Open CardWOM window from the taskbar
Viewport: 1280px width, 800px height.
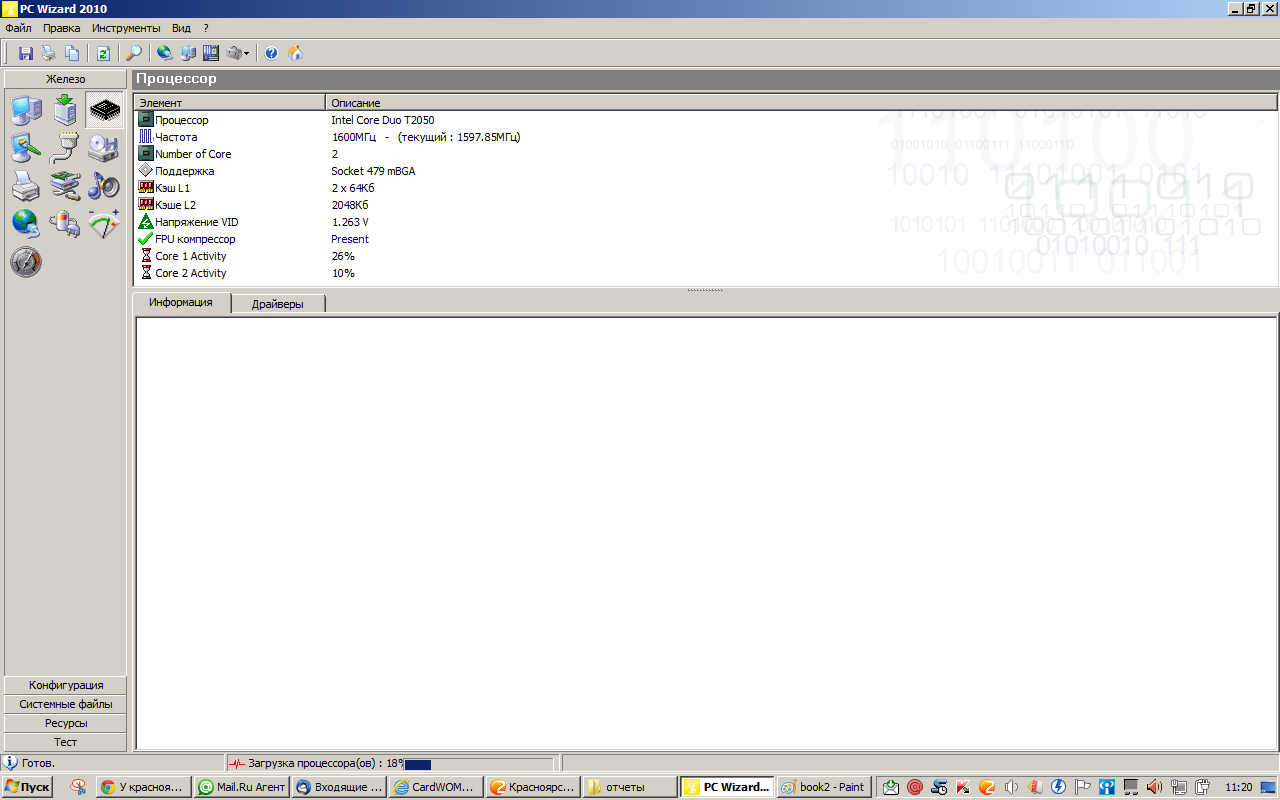pyautogui.click(x=435, y=787)
